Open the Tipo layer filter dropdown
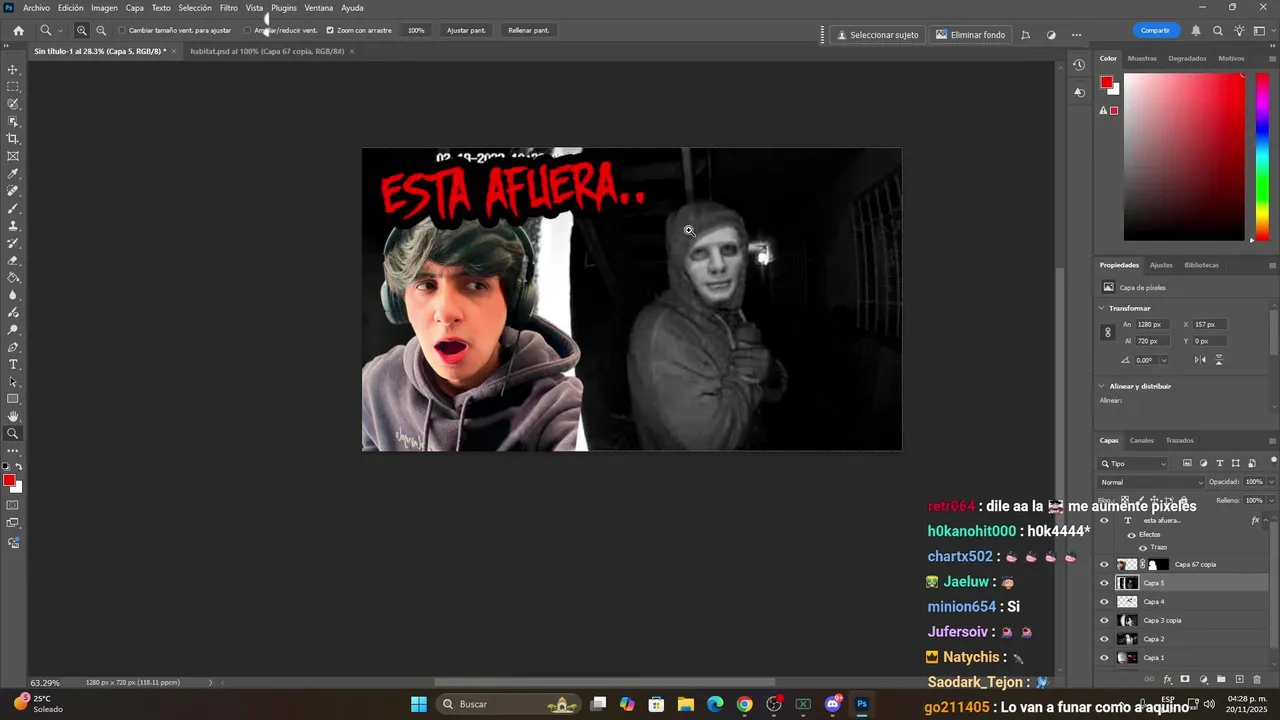The height and width of the screenshot is (720, 1280). [1133, 463]
